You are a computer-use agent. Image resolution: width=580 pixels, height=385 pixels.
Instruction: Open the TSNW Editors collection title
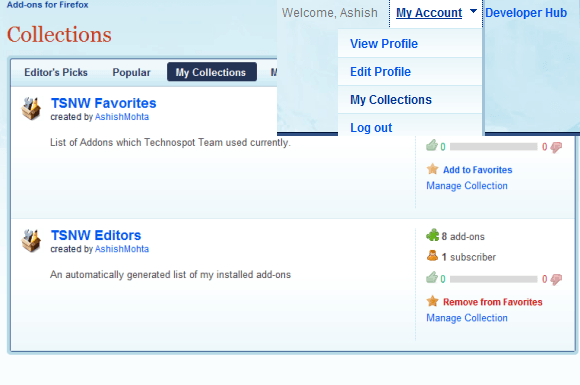pos(96,235)
